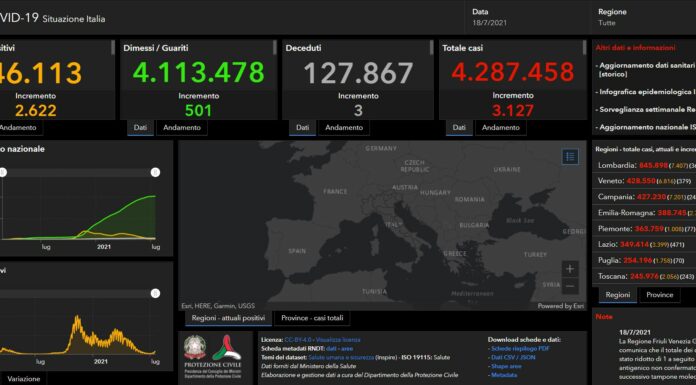This screenshot has width=696, height=385.
Task: Open the Dati CSV / JSON download link
Action: point(513,357)
